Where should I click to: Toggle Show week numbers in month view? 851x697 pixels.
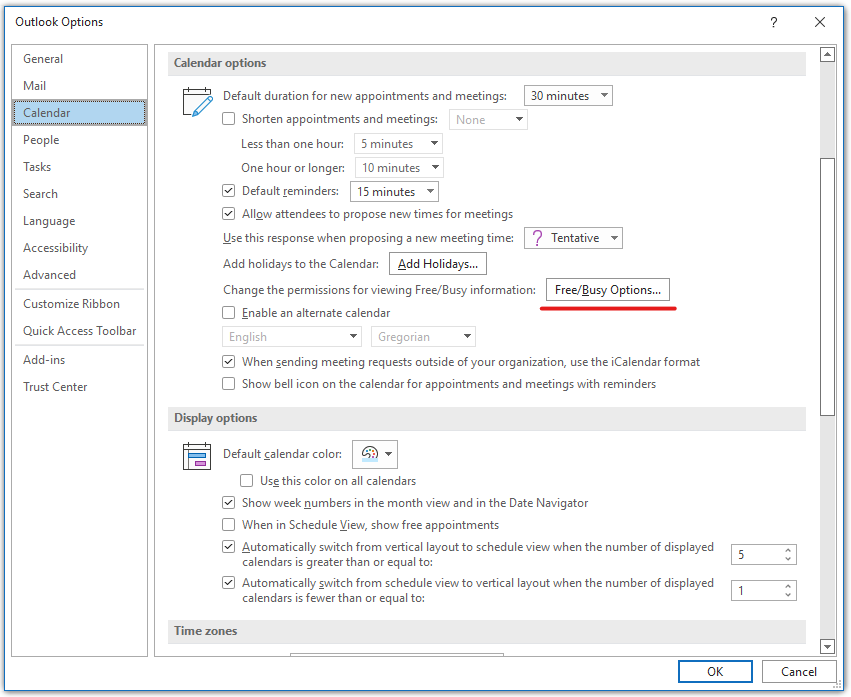229,503
